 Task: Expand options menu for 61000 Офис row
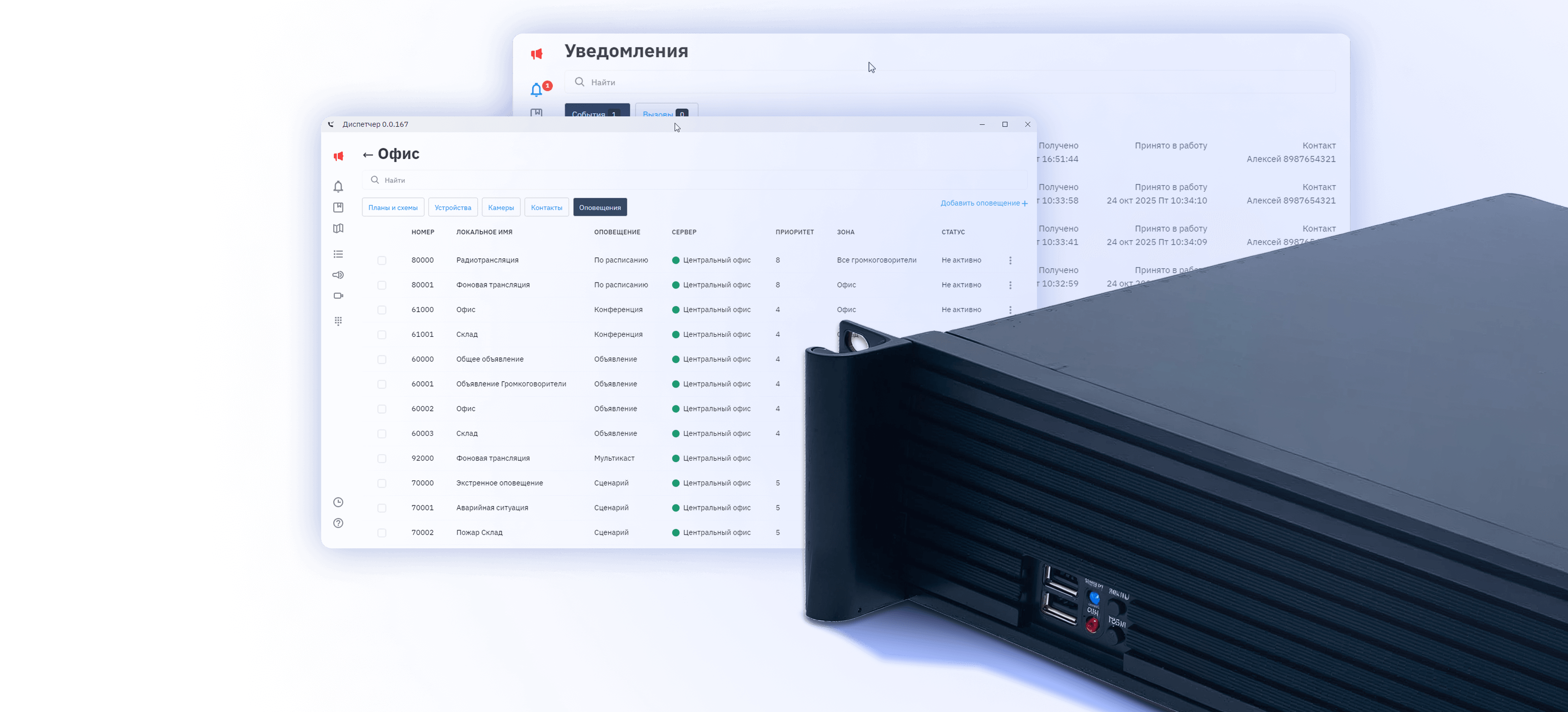[x=1010, y=310]
